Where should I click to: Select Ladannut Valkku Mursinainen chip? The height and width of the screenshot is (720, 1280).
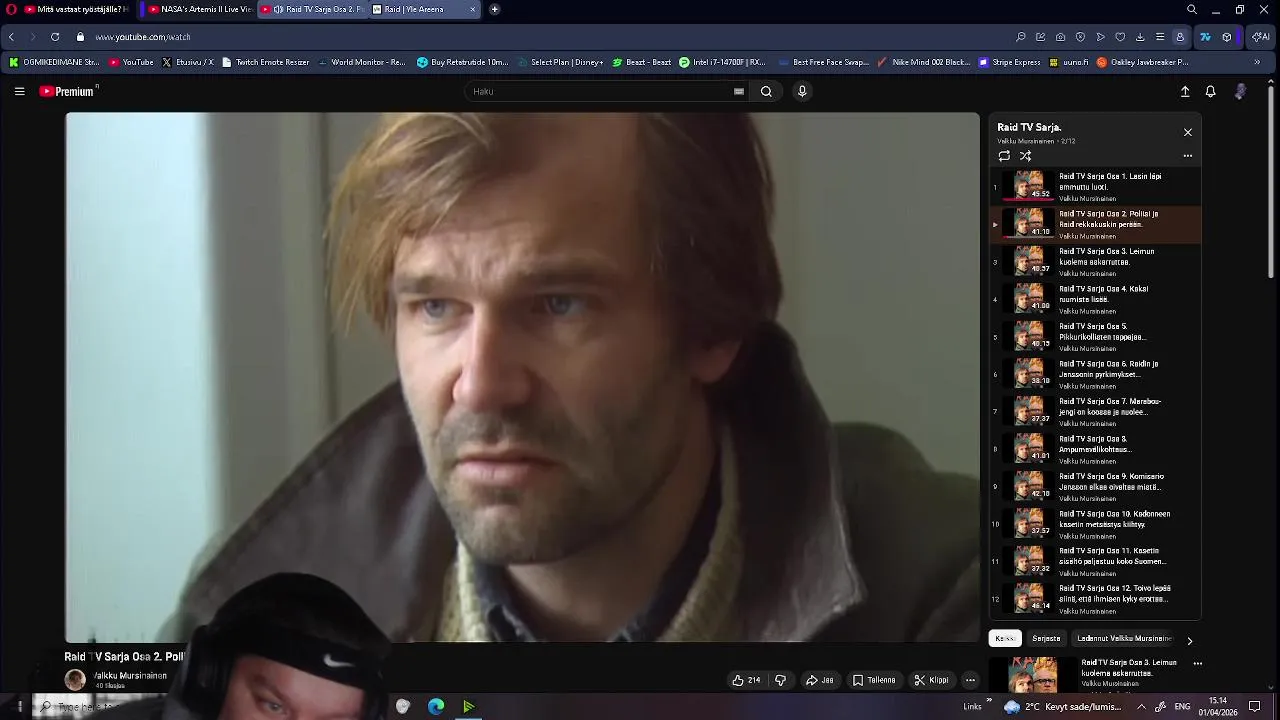click(1124, 638)
